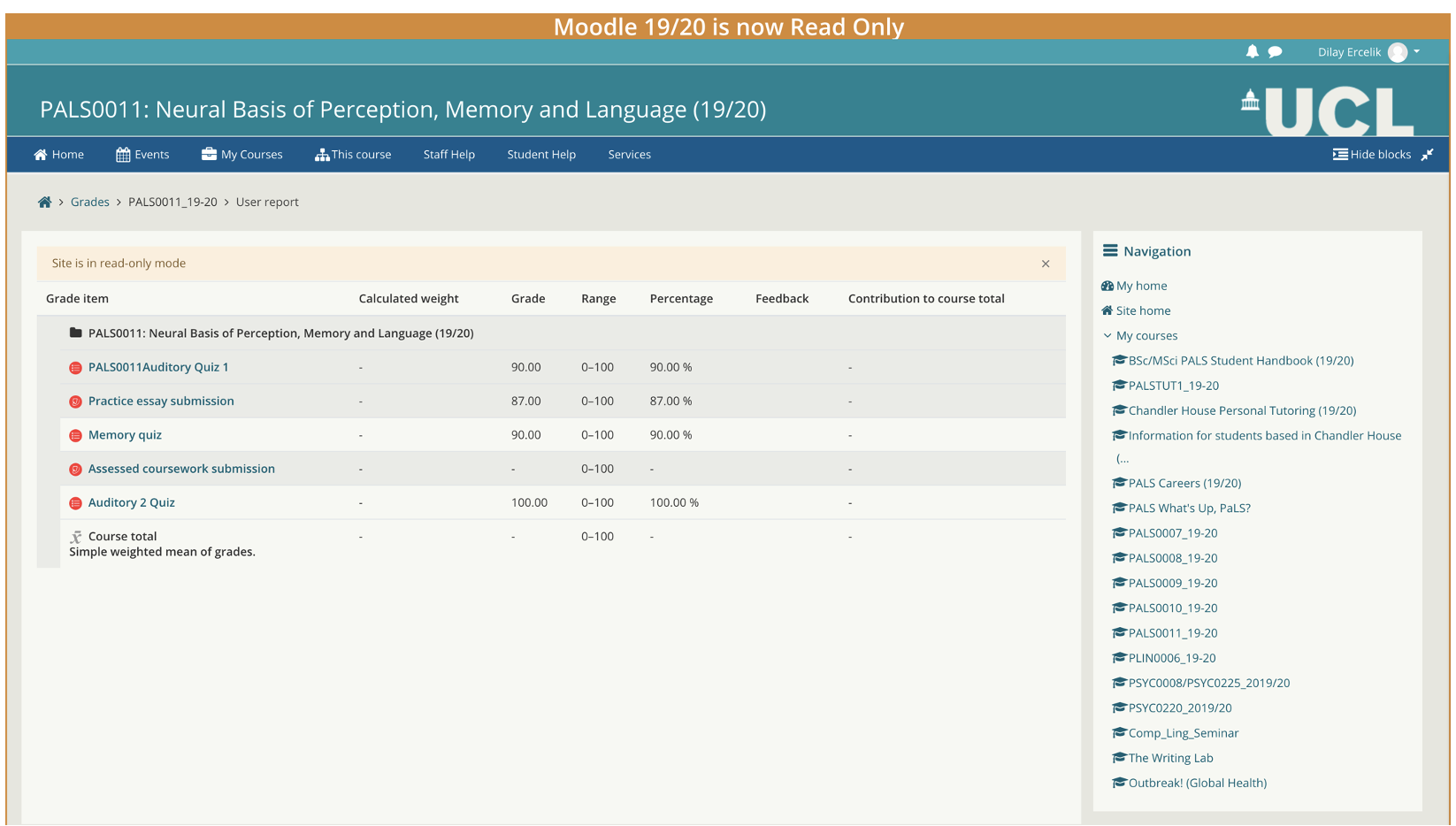Click the full-screen collapse arrows icon
1456x826 pixels.
[1427, 155]
